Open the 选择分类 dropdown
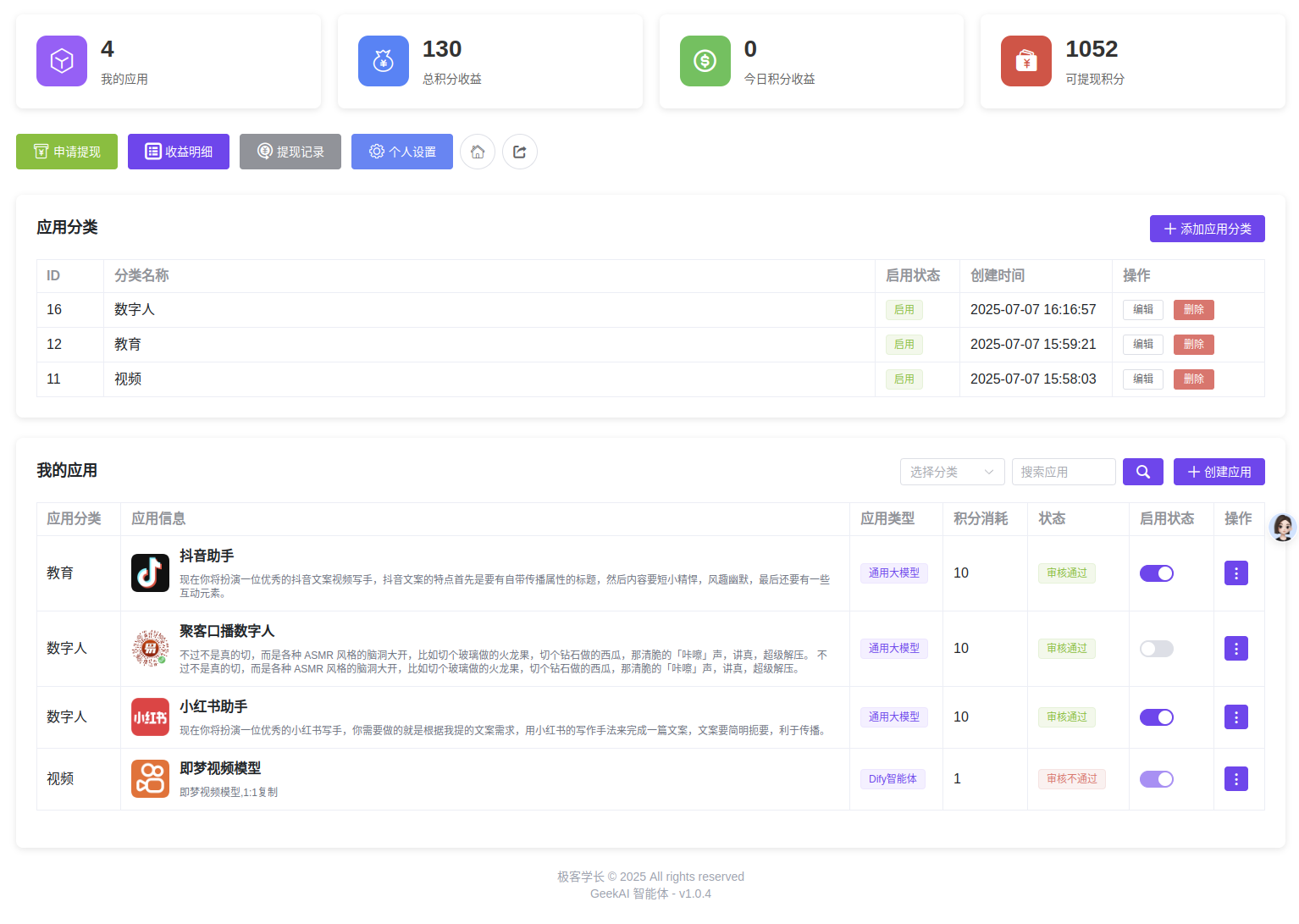This screenshot has height=924, width=1299. point(952,472)
